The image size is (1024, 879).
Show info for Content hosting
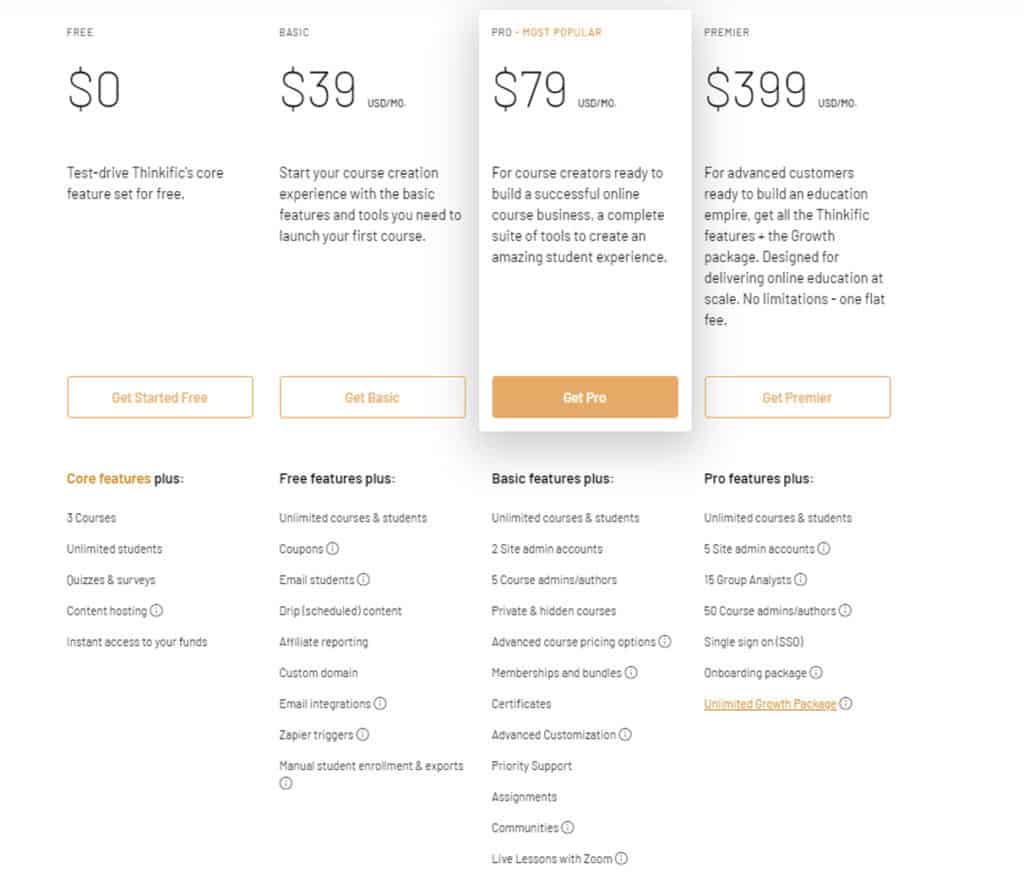(156, 611)
